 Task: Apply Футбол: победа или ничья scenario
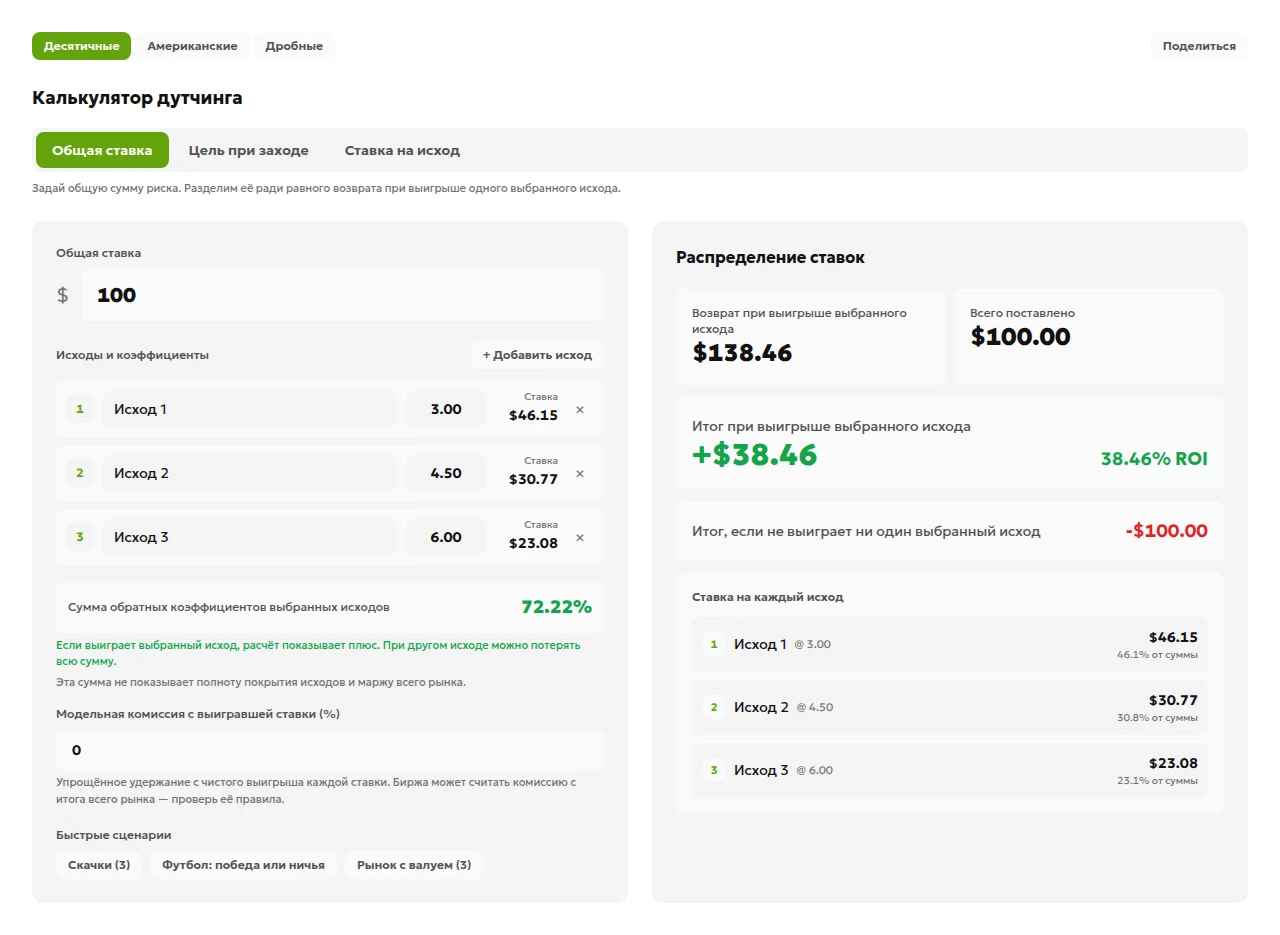(243, 865)
